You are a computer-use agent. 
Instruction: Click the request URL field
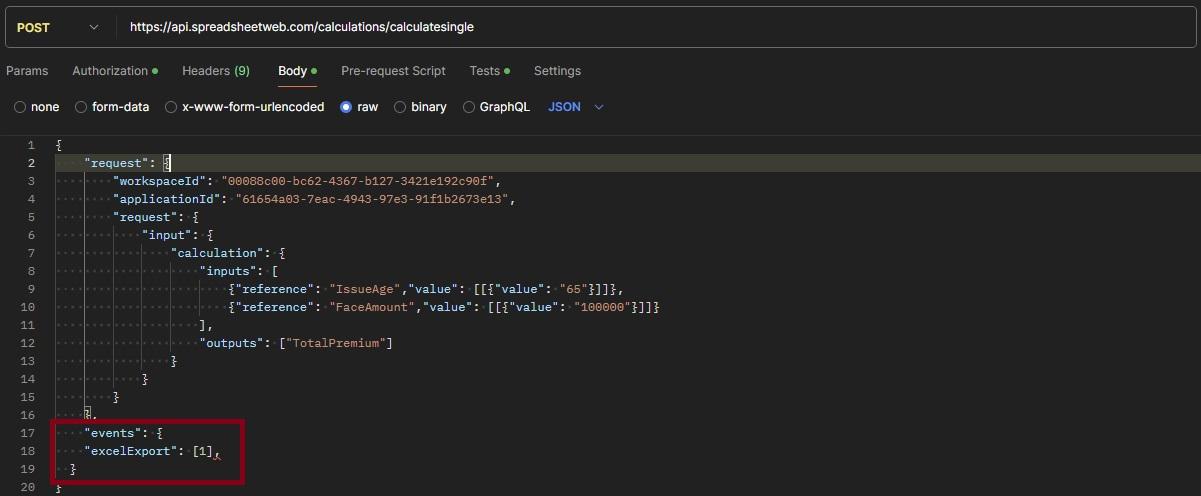pyautogui.click(x=655, y=27)
